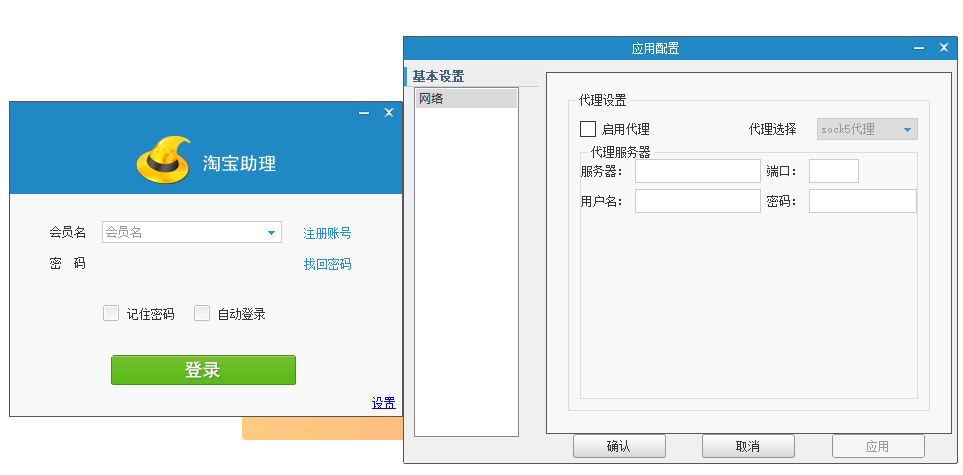Open the 注册账号 link
This screenshot has width=963, height=475.
327,234
